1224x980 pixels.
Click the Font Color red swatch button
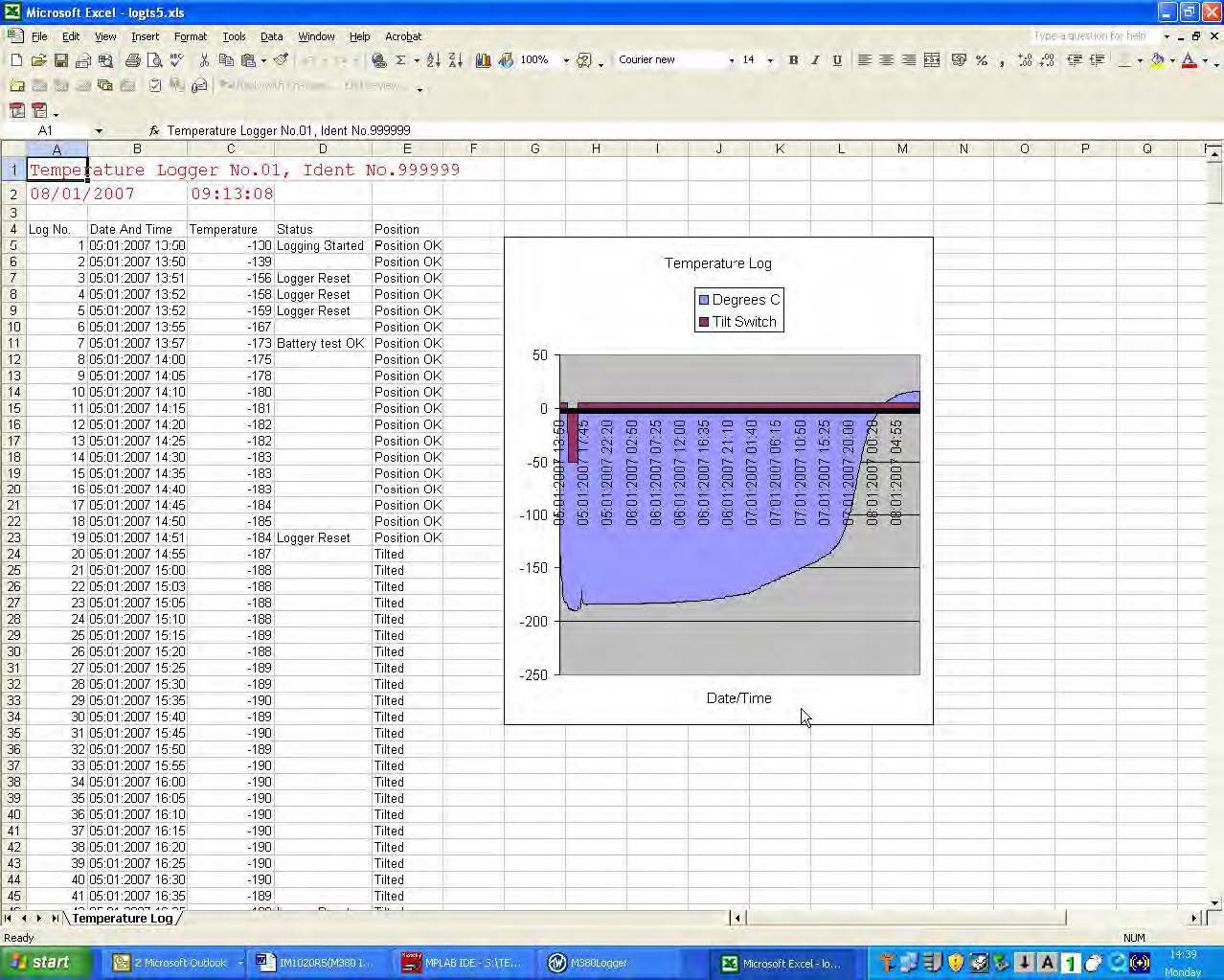point(1189,60)
